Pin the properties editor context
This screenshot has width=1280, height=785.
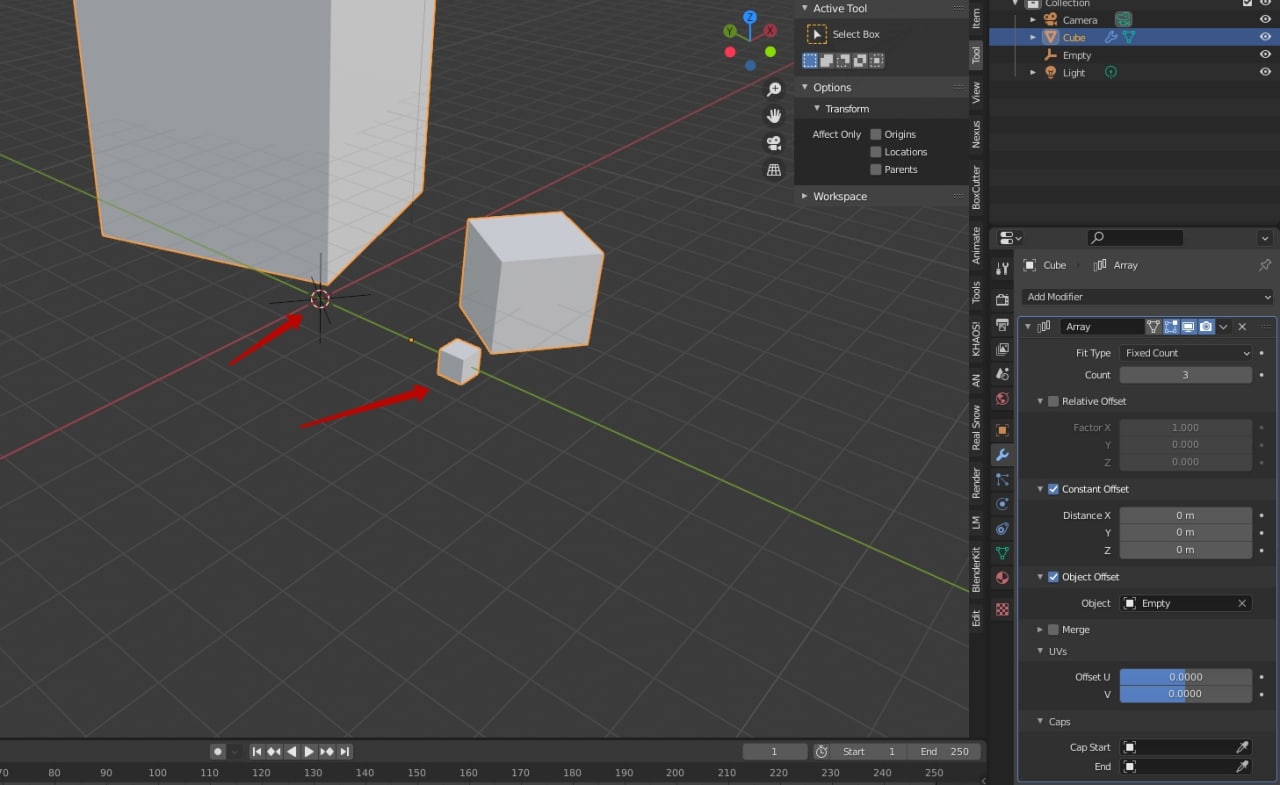[1265, 265]
